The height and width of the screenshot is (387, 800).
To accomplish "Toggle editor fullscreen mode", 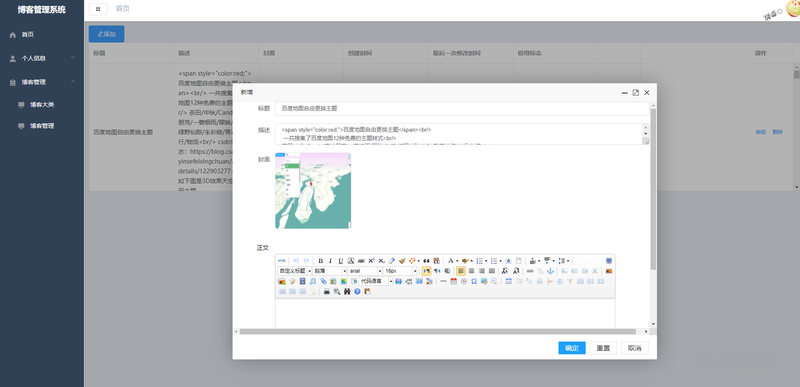I will tap(609, 261).
